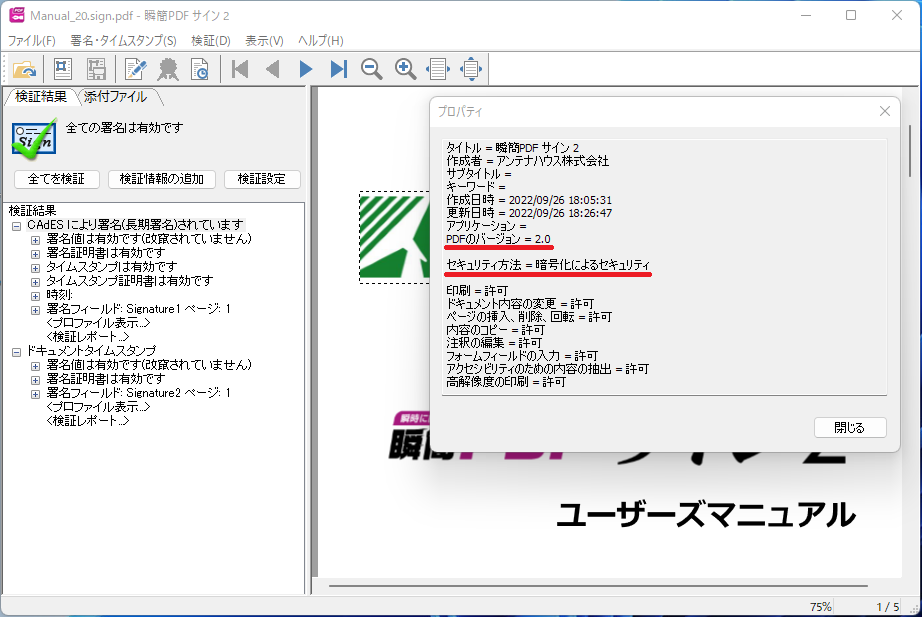Viewport: 922px width, 617px height.
Task: Switch to the 添付ファイル tab
Action: tap(116, 97)
